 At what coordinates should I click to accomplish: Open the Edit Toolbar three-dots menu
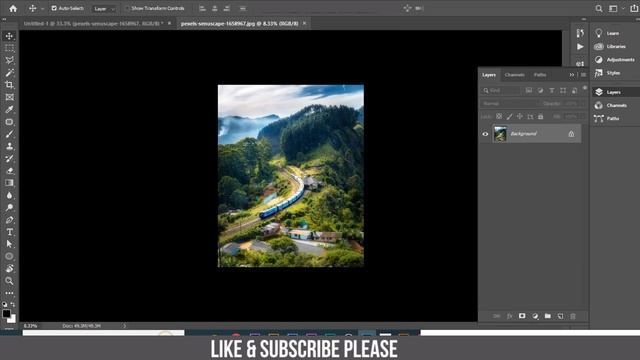click(9, 293)
